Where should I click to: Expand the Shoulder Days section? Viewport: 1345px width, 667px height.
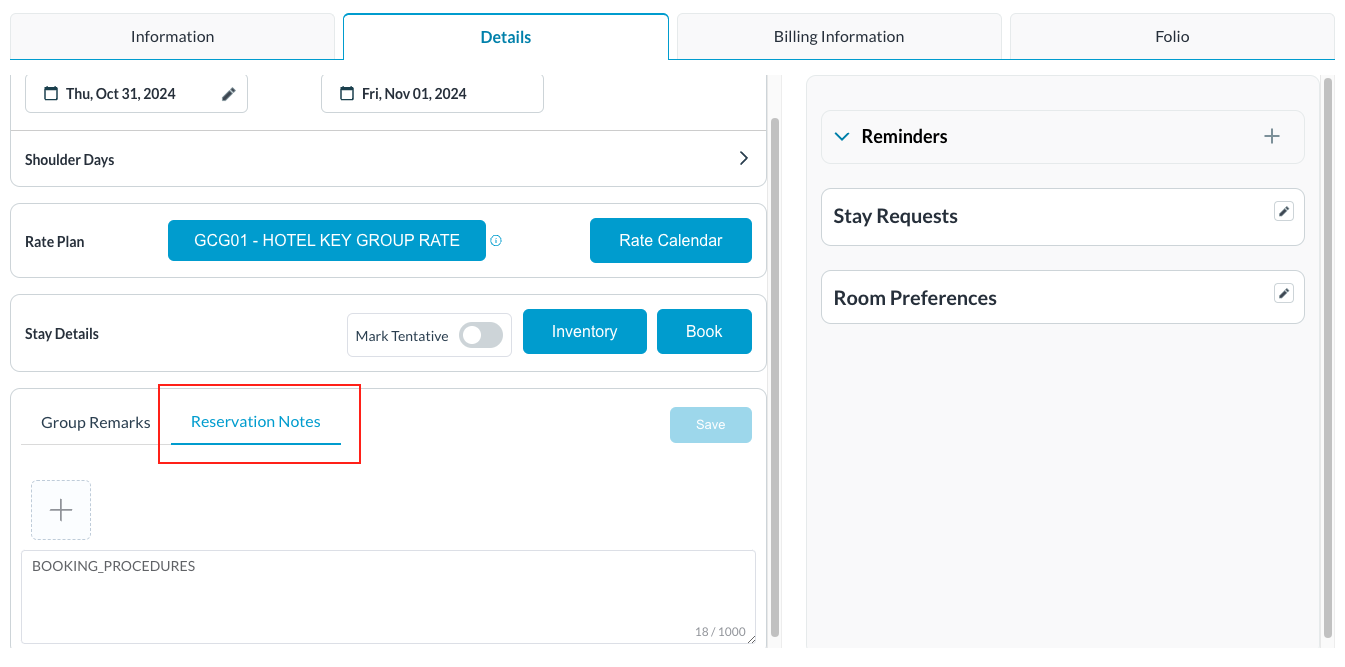tap(743, 159)
